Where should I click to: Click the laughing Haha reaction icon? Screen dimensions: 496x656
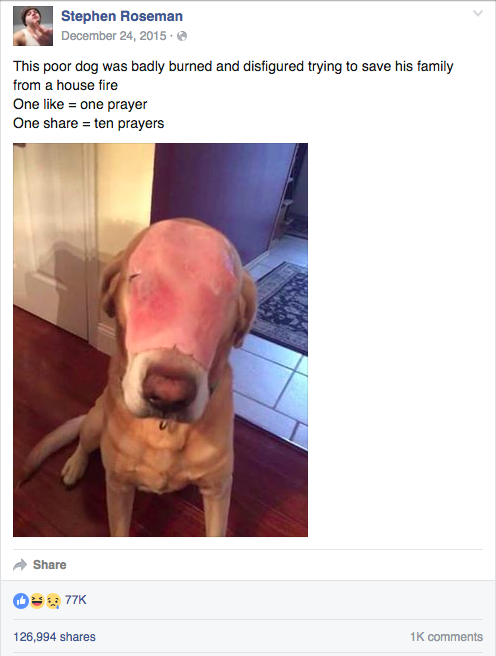(37, 601)
